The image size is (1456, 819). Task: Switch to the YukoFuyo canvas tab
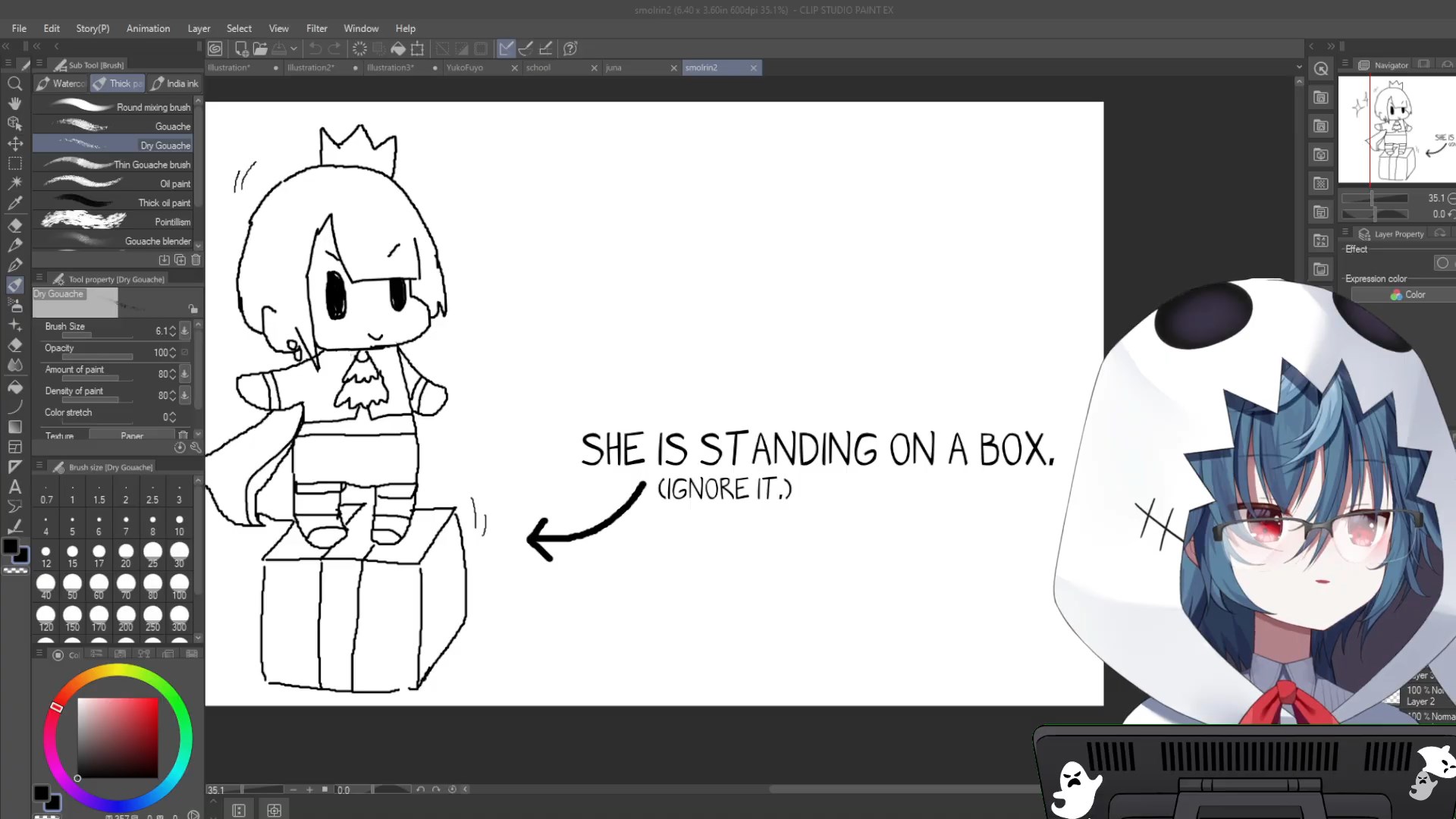point(464,67)
